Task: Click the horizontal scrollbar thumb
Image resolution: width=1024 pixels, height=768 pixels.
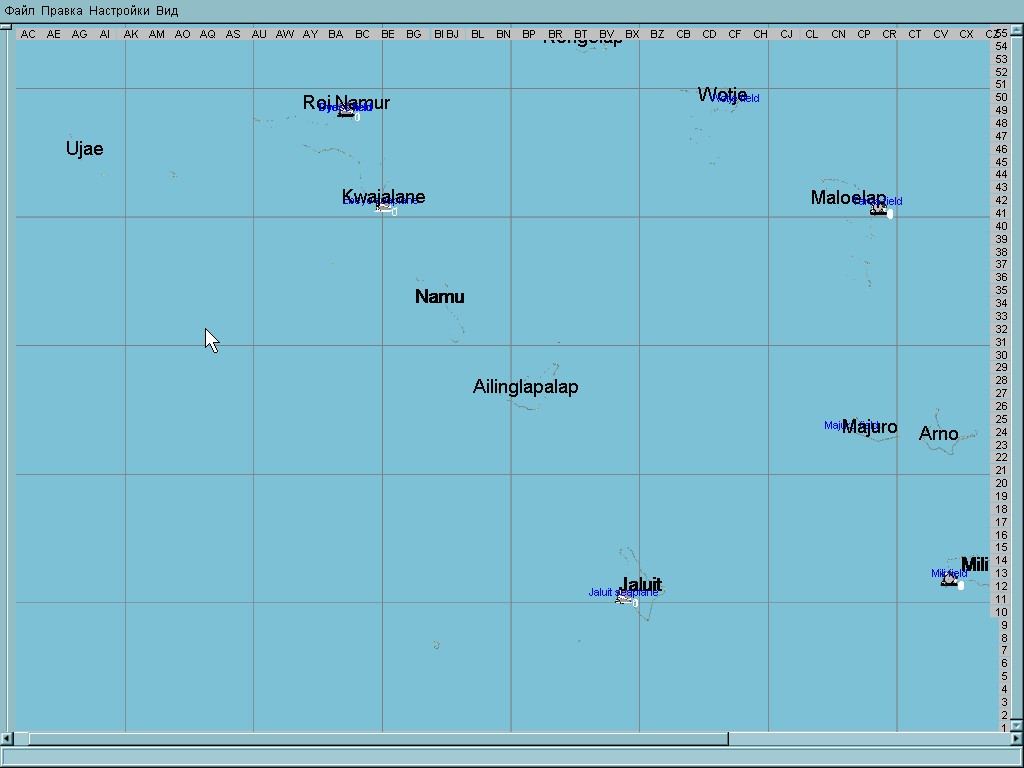Action: click(x=378, y=739)
